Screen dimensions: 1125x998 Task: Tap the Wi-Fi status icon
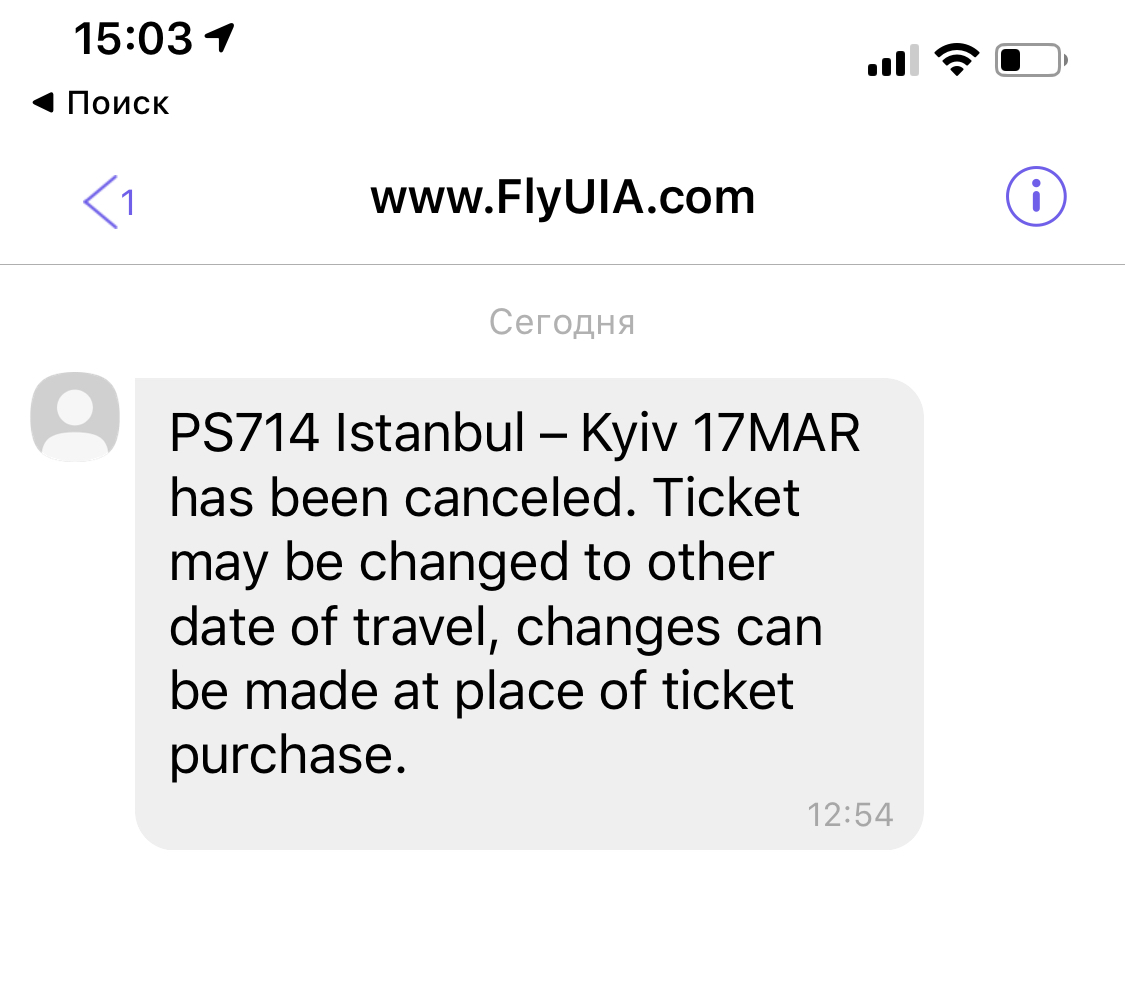click(x=956, y=62)
